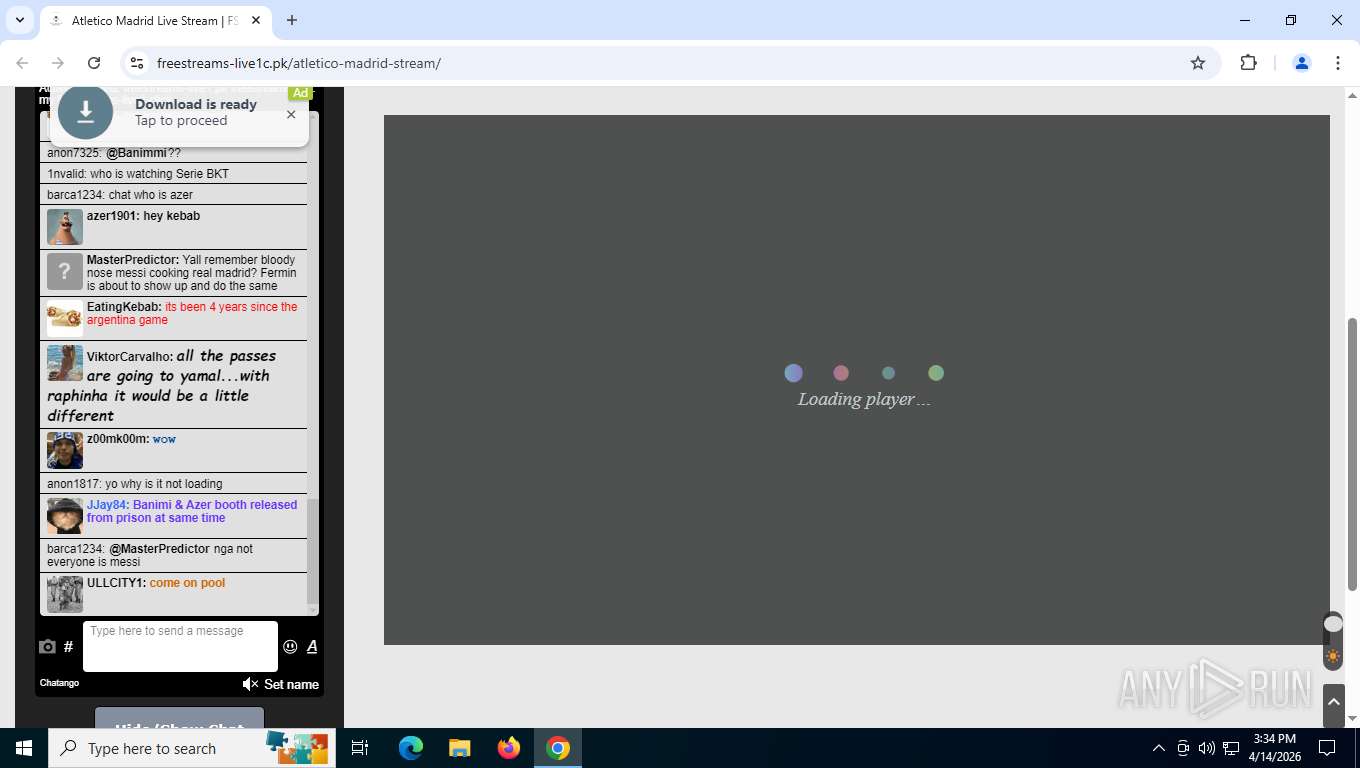Click z00mk00m's avatar thumbnail
The height and width of the screenshot is (768, 1360).
click(65, 451)
